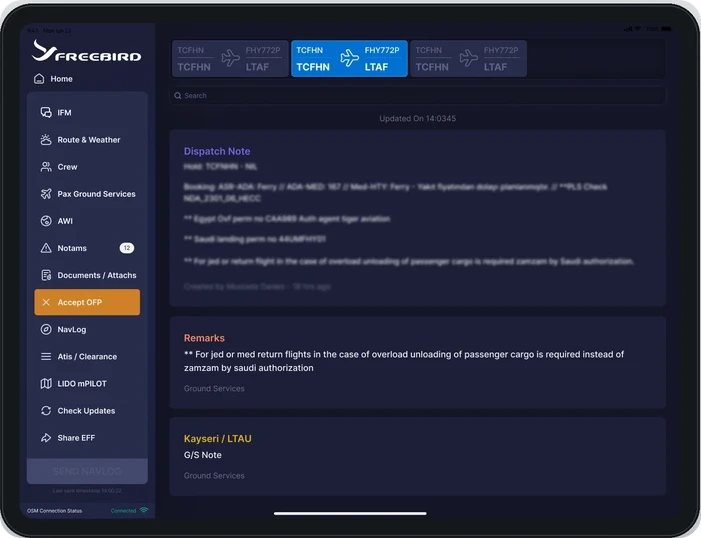Click the home indicator bar
Image resolution: width=701 pixels, height=538 pixels.
[350, 513]
